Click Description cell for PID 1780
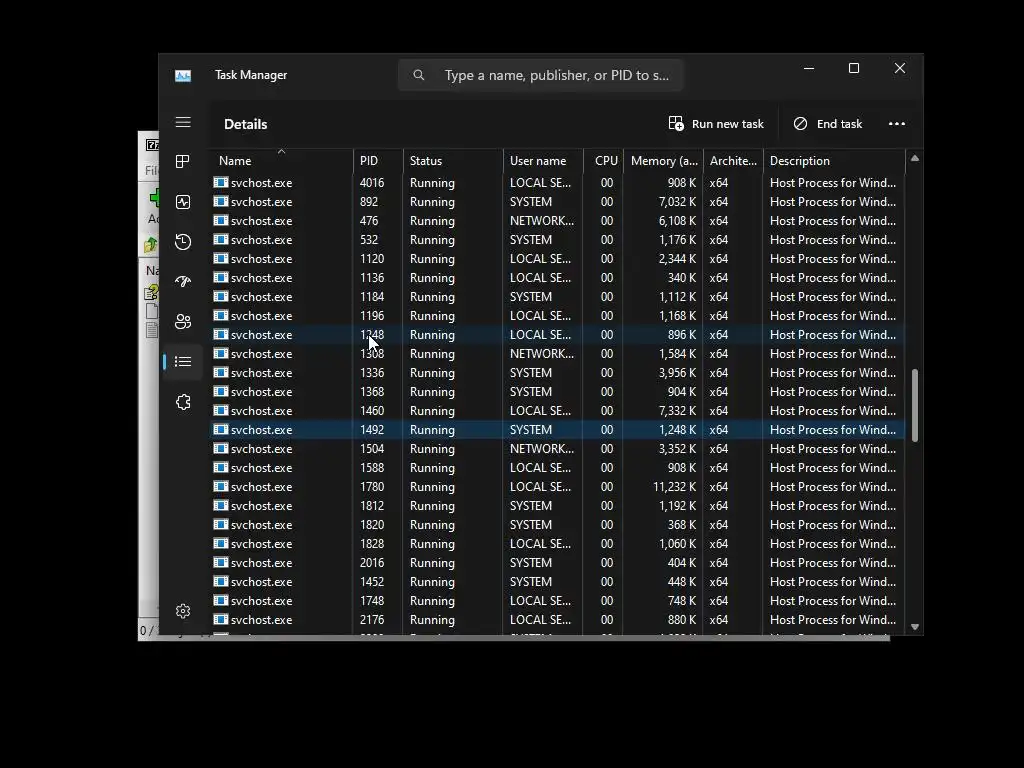The width and height of the screenshot is (1024, 768). (x=833, y=487)
